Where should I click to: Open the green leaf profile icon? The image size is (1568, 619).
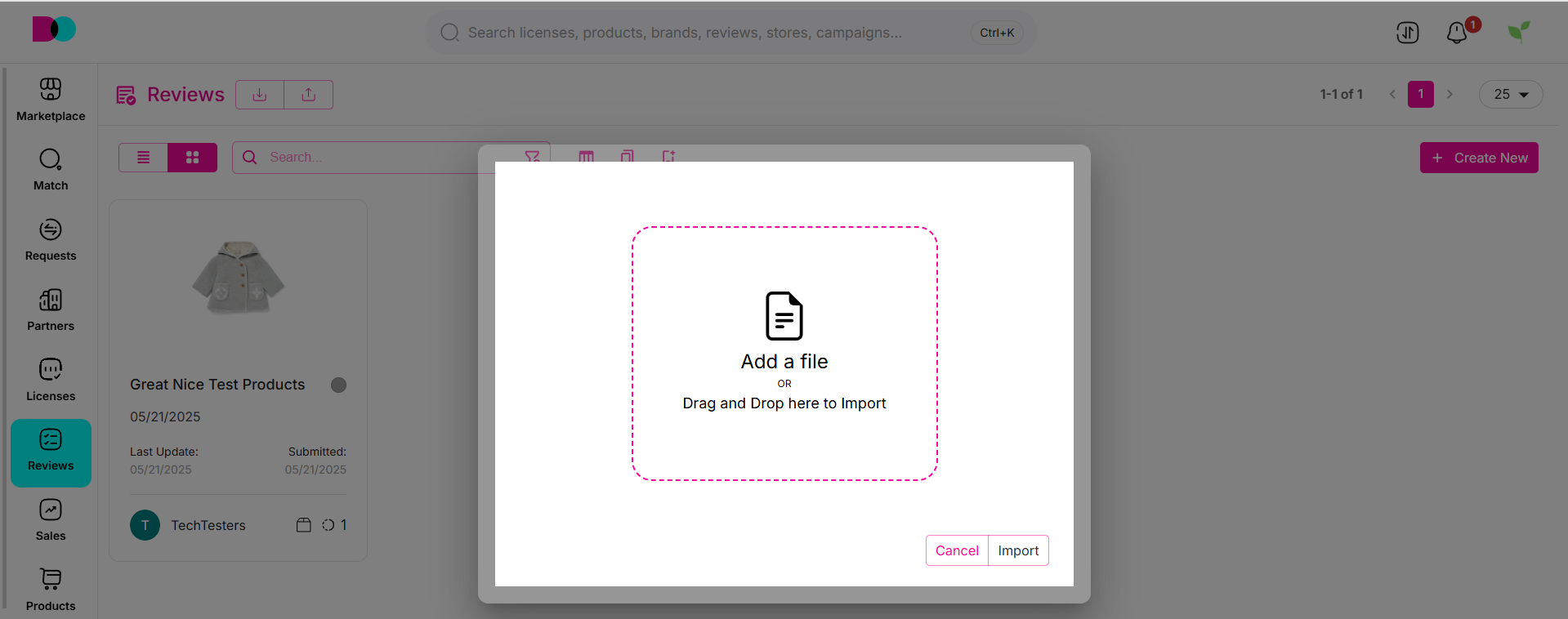tap(1519, 32)
